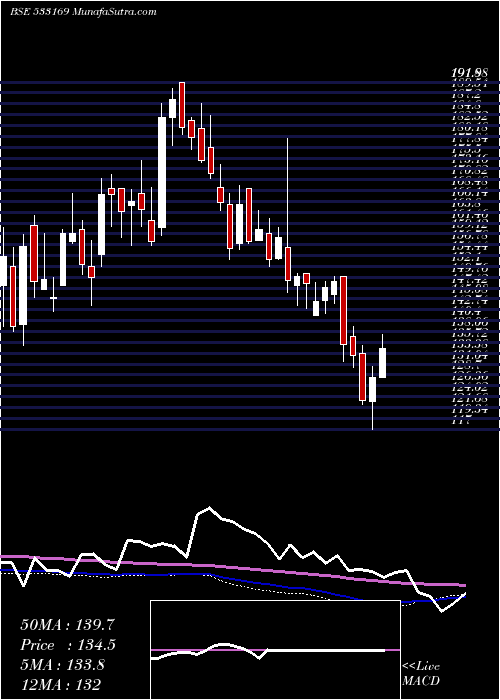Click the 5MA : 133.8 text
The width and height of the screenshot is (500, 700).
pos(63,665)
